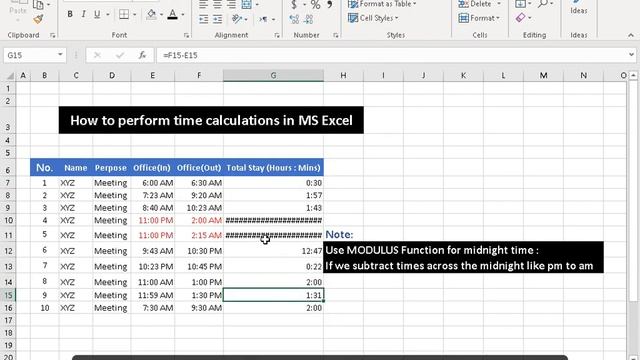640x360 pixels.
Task: Center align text
Action: (x=217, y=5)
